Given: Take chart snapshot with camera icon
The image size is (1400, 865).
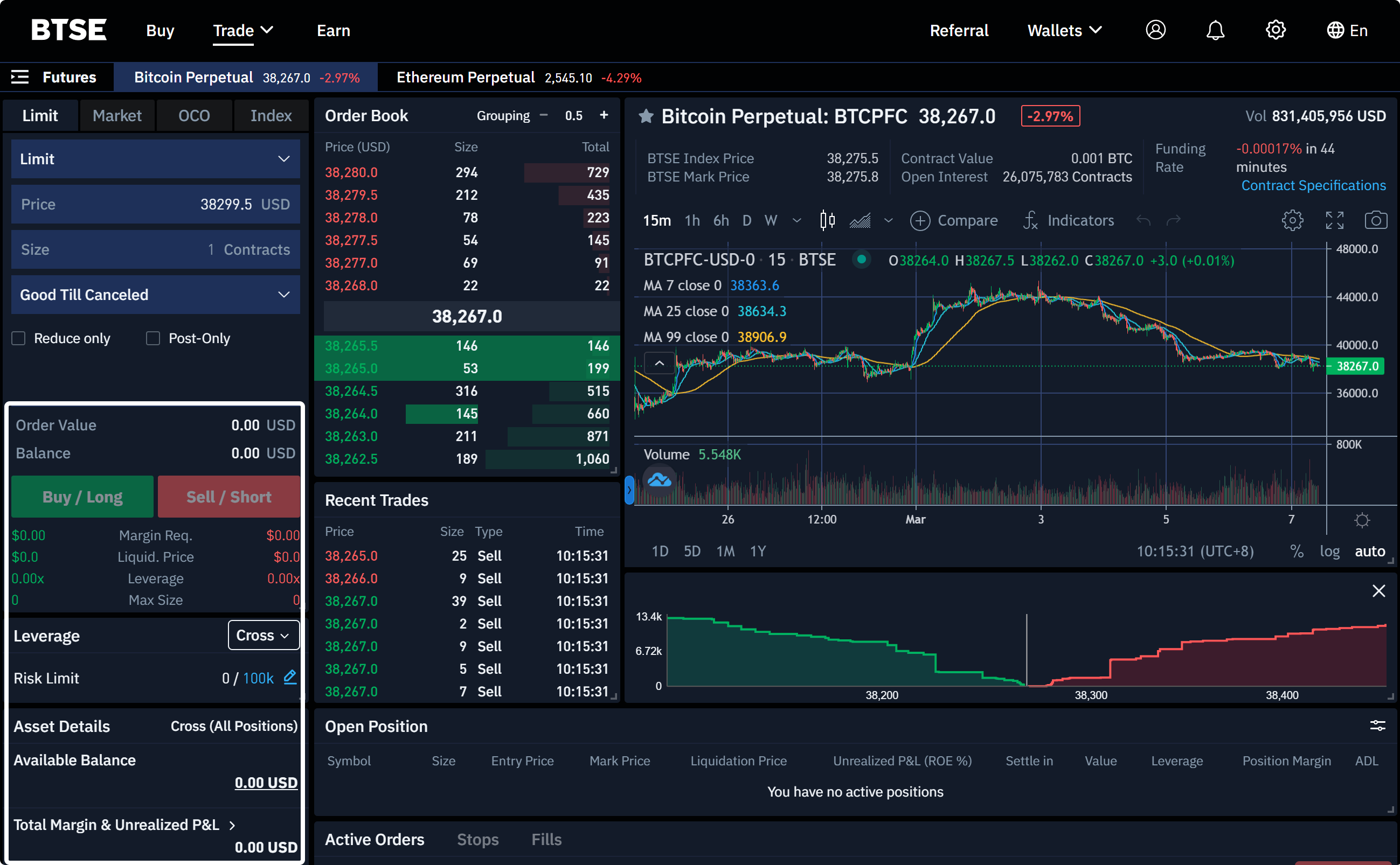Looking at the screenshot, I should 1375,220.
